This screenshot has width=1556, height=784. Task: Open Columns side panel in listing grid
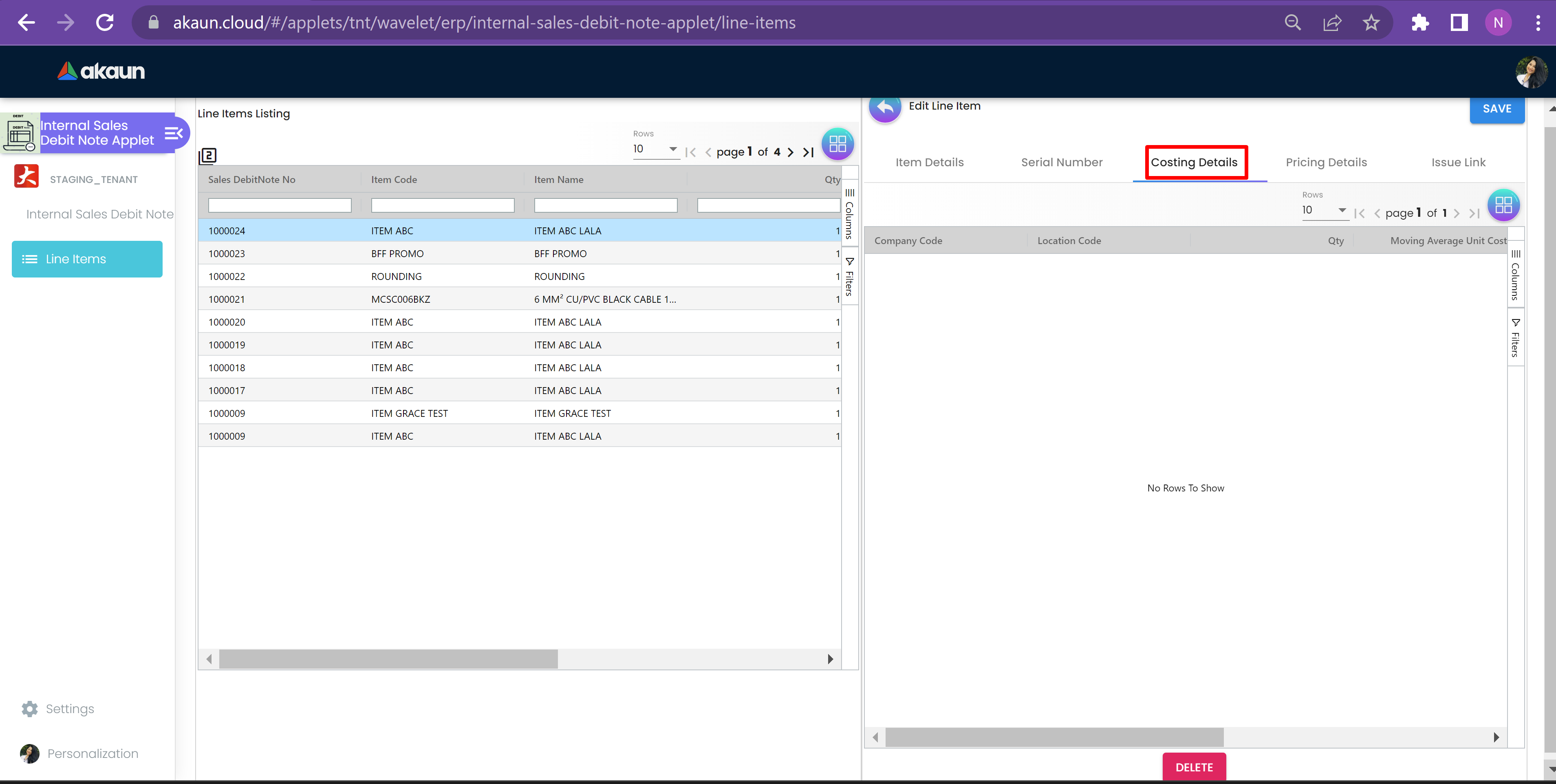point(849,214)
